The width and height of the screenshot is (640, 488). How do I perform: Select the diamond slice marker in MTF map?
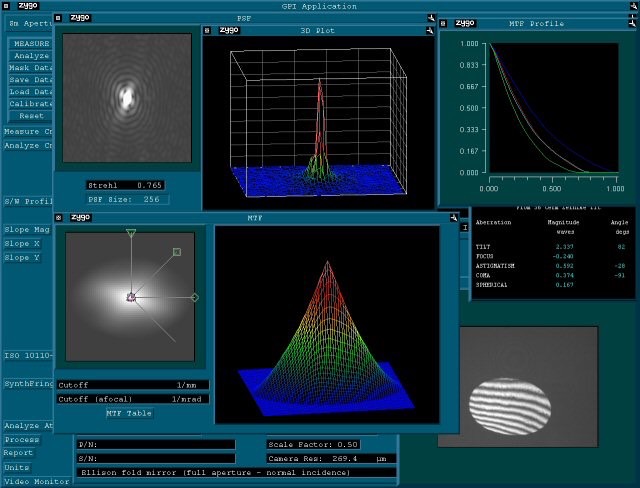194,297
